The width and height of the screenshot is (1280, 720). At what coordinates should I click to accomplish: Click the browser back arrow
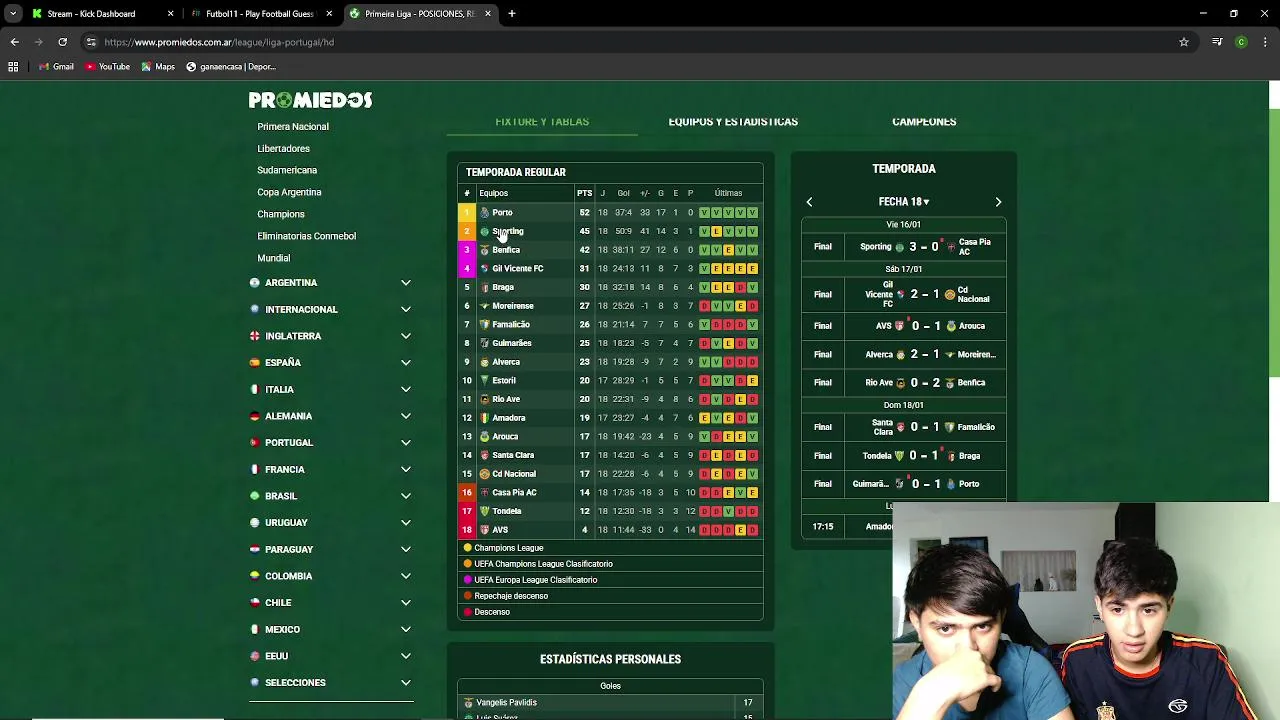[14, 42]
